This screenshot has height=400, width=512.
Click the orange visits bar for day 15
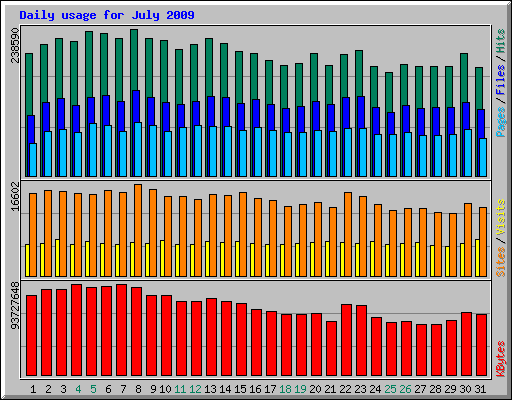[243, 234]
